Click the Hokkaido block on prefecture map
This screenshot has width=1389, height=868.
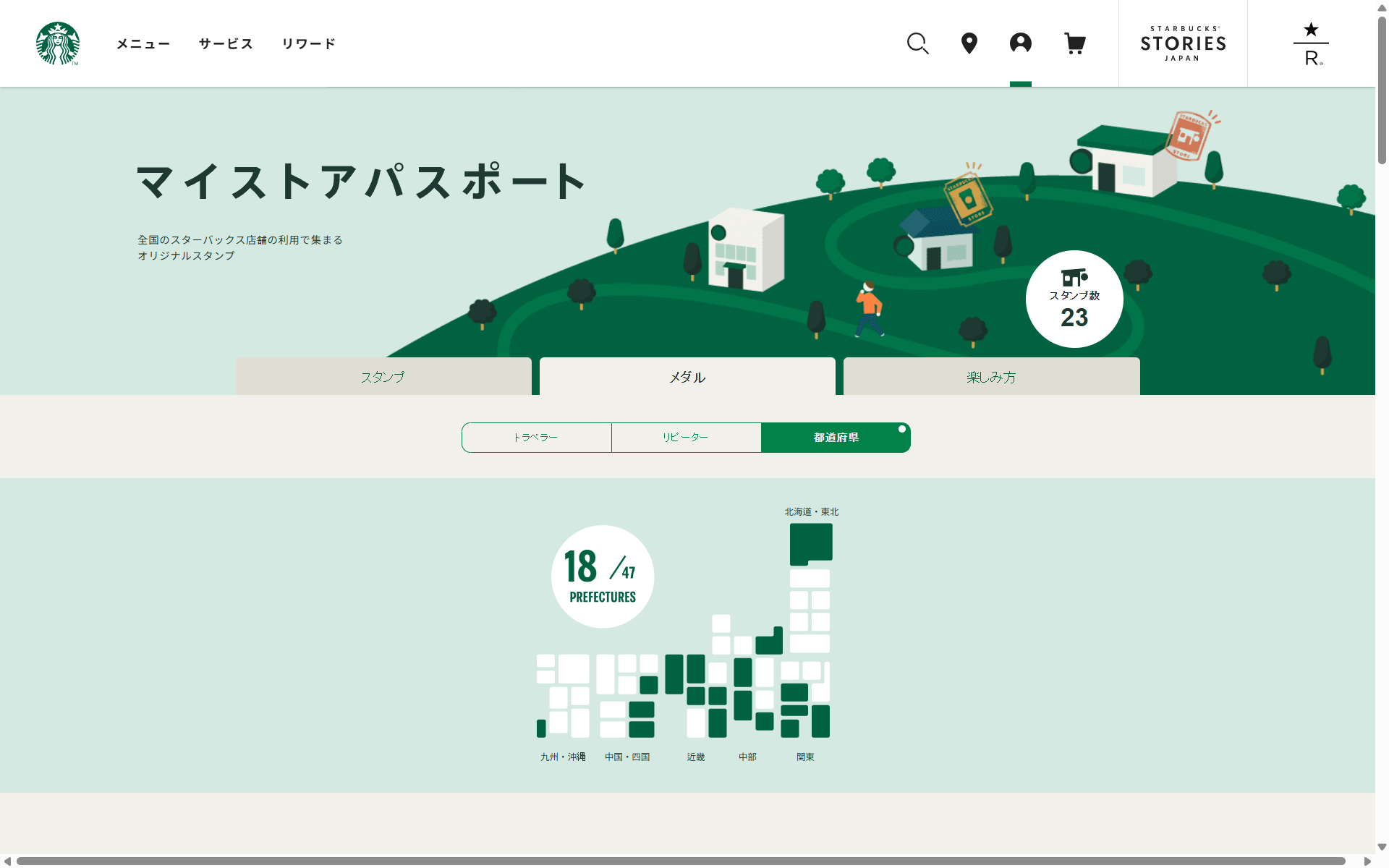click(x=811, y=542)
